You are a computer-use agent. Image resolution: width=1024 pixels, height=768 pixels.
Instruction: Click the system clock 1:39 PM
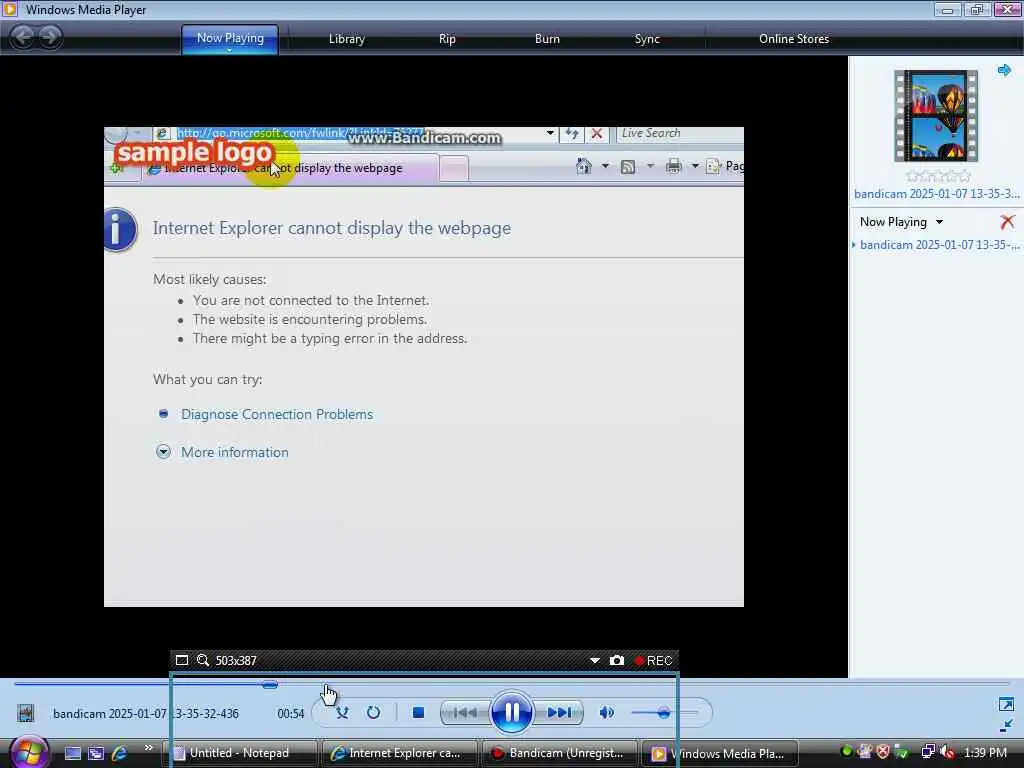click(x=985, y=752)
